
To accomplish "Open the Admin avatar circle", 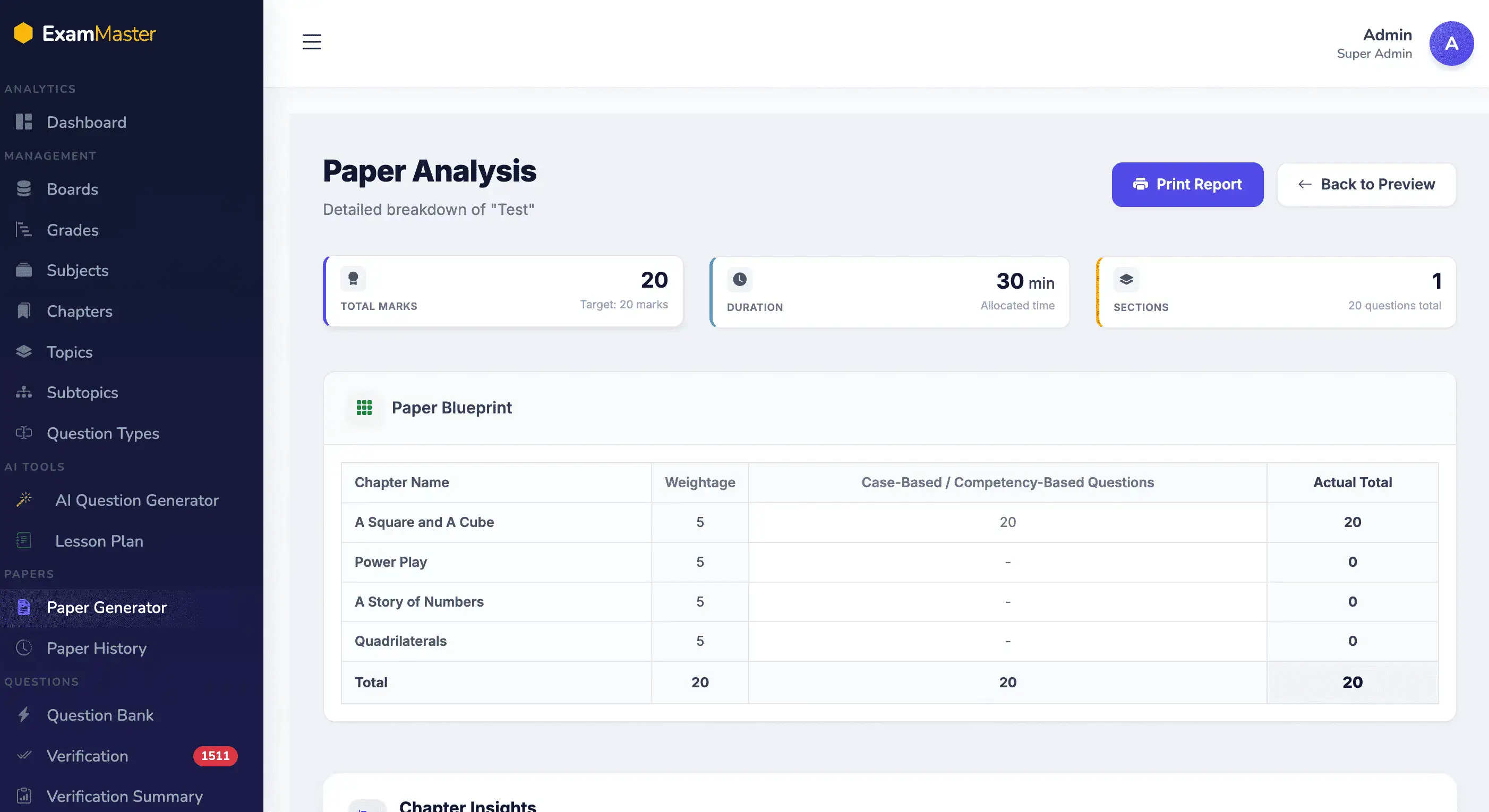I will click(x=1451, y=44).
